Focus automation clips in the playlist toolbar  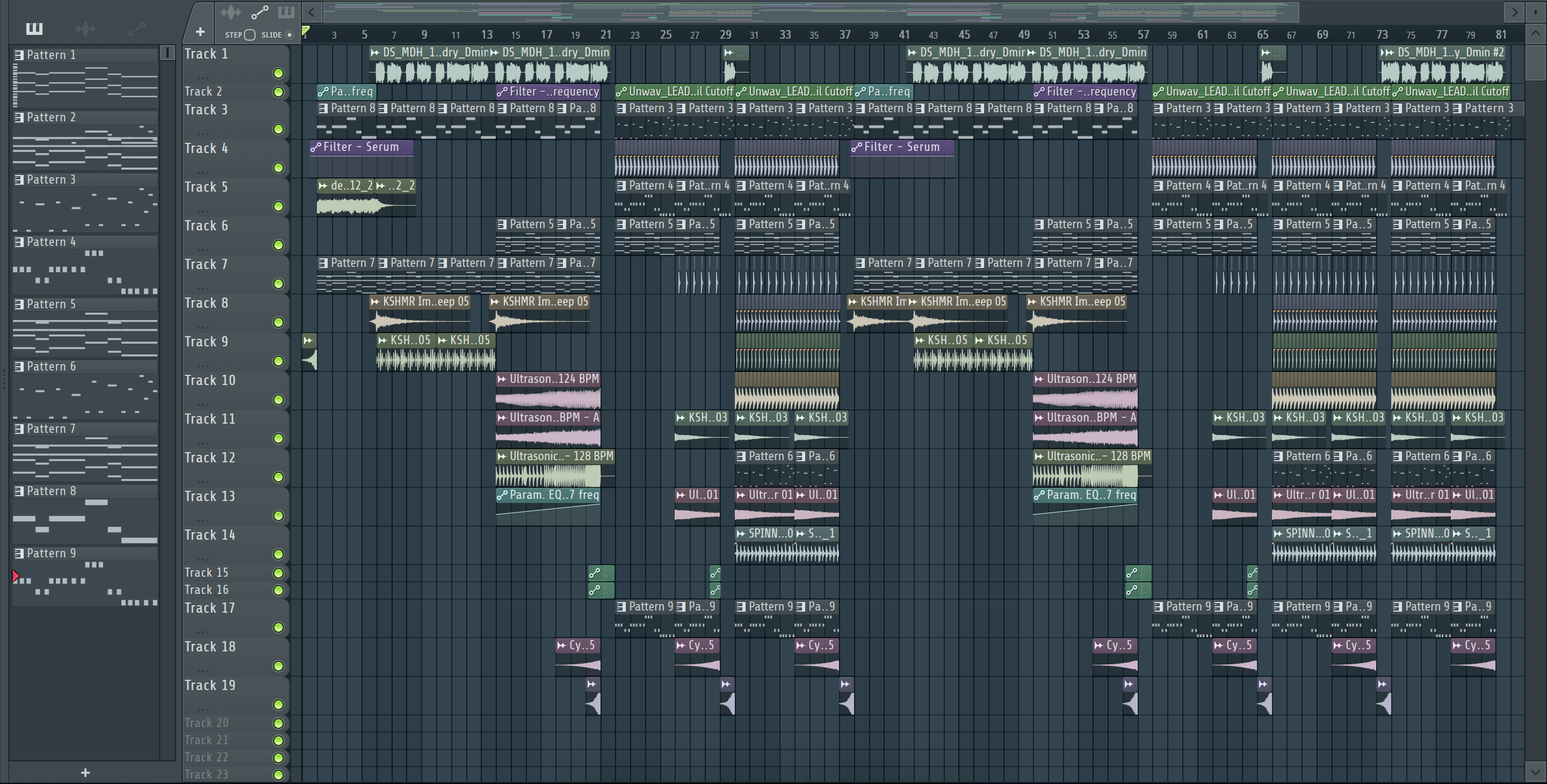click(x=259, y=12)
